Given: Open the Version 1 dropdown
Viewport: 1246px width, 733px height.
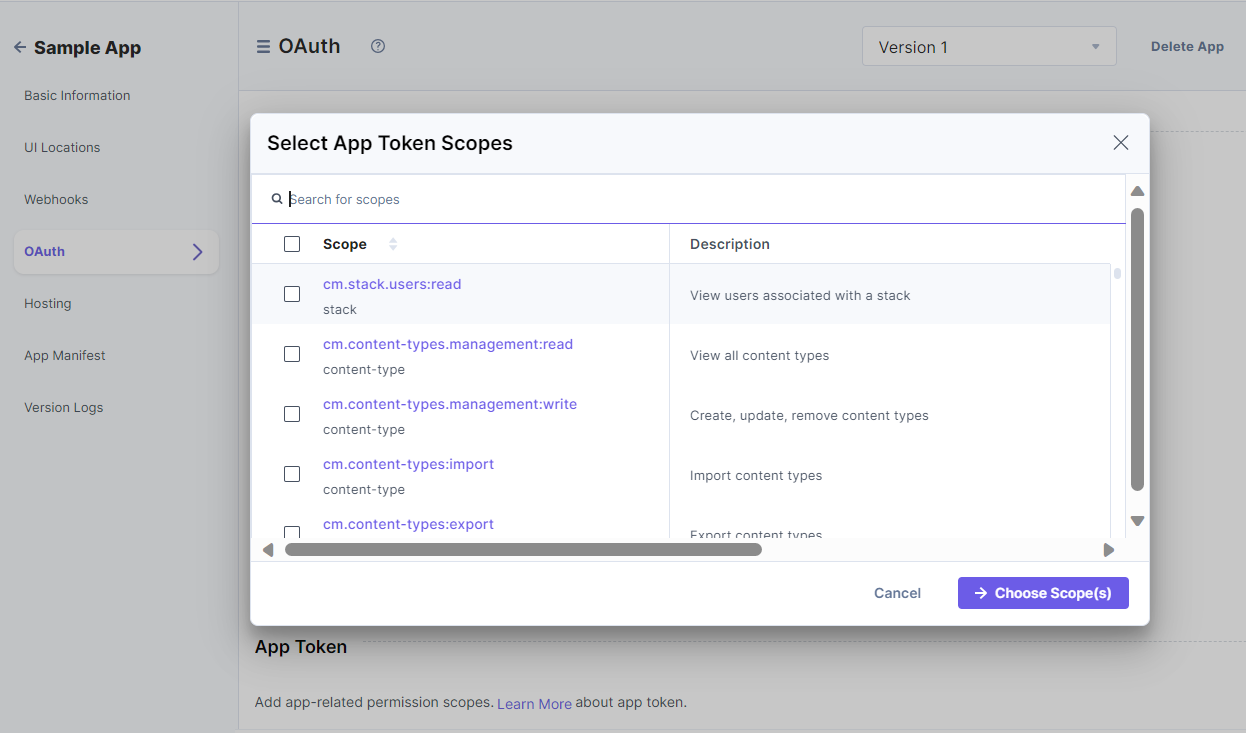Looking at the screenshot, I should pos(988,47).
